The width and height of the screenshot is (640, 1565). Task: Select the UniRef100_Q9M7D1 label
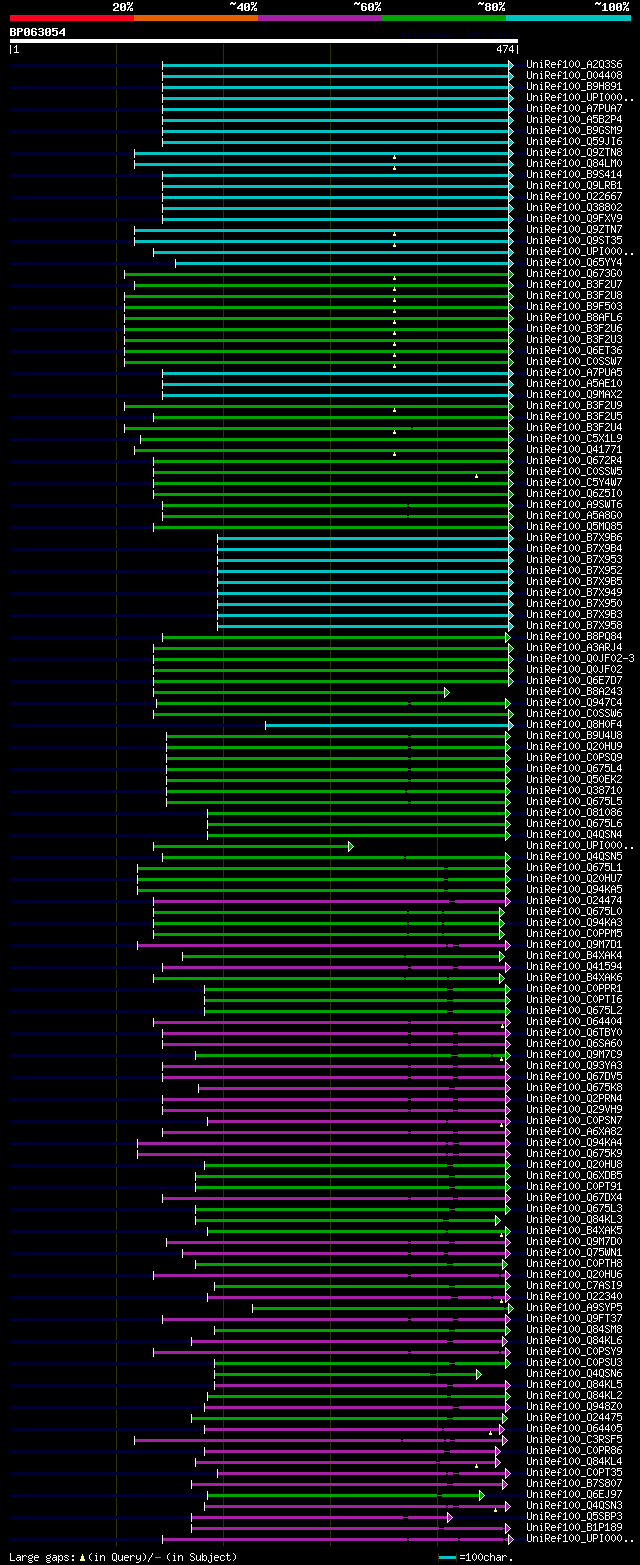click(576, 944)
